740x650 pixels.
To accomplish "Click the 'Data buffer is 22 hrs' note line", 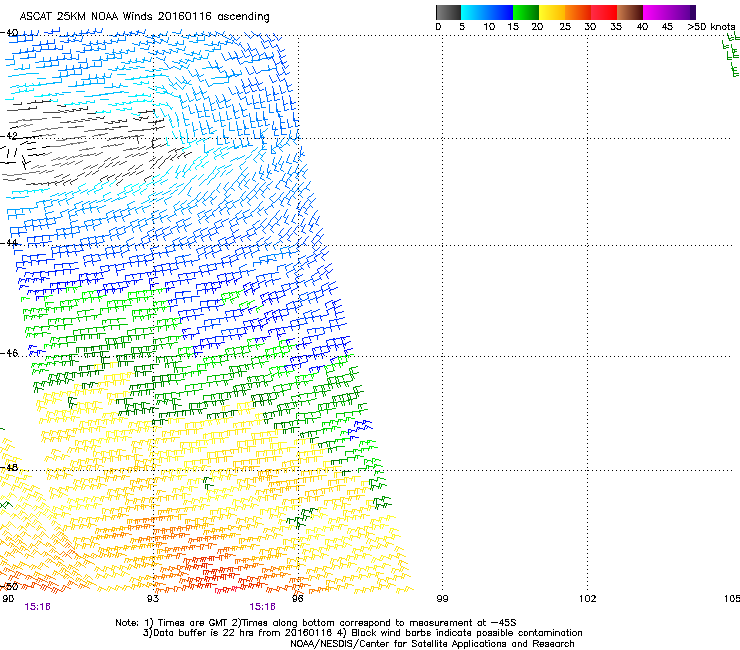I will (x=362, y=633).
